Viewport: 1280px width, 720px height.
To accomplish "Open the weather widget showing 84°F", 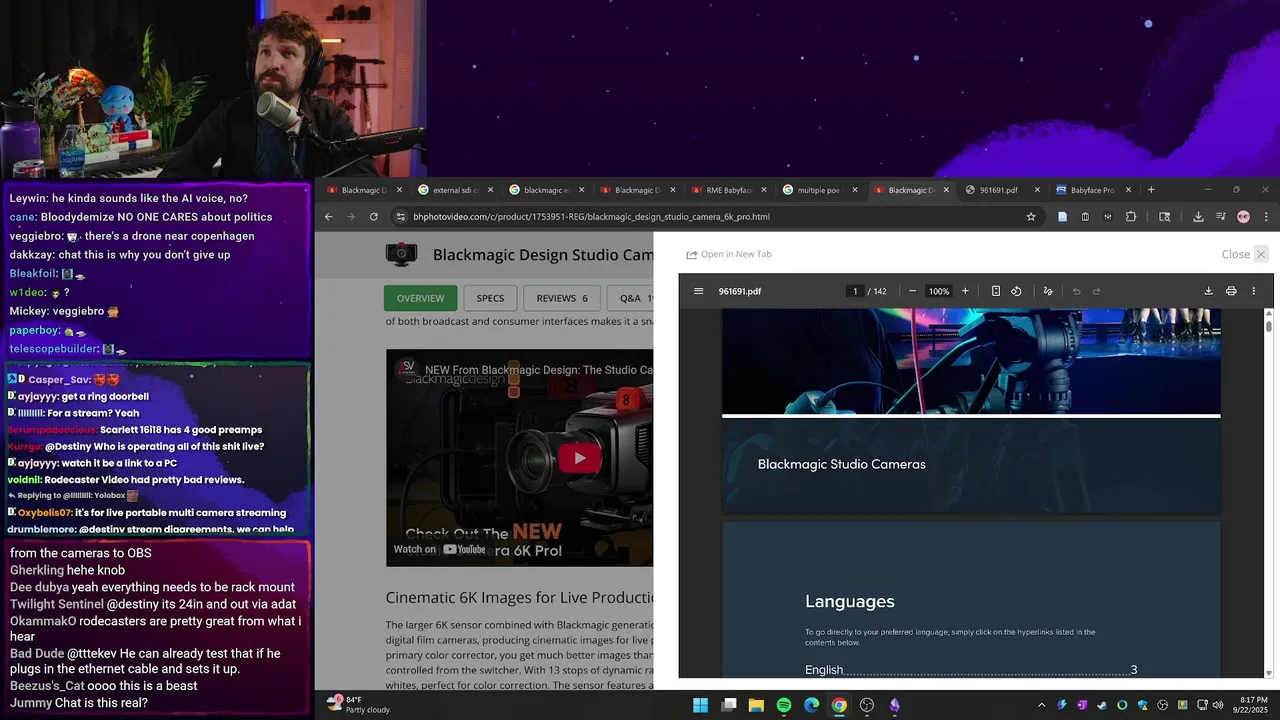I will coord(360,705).
